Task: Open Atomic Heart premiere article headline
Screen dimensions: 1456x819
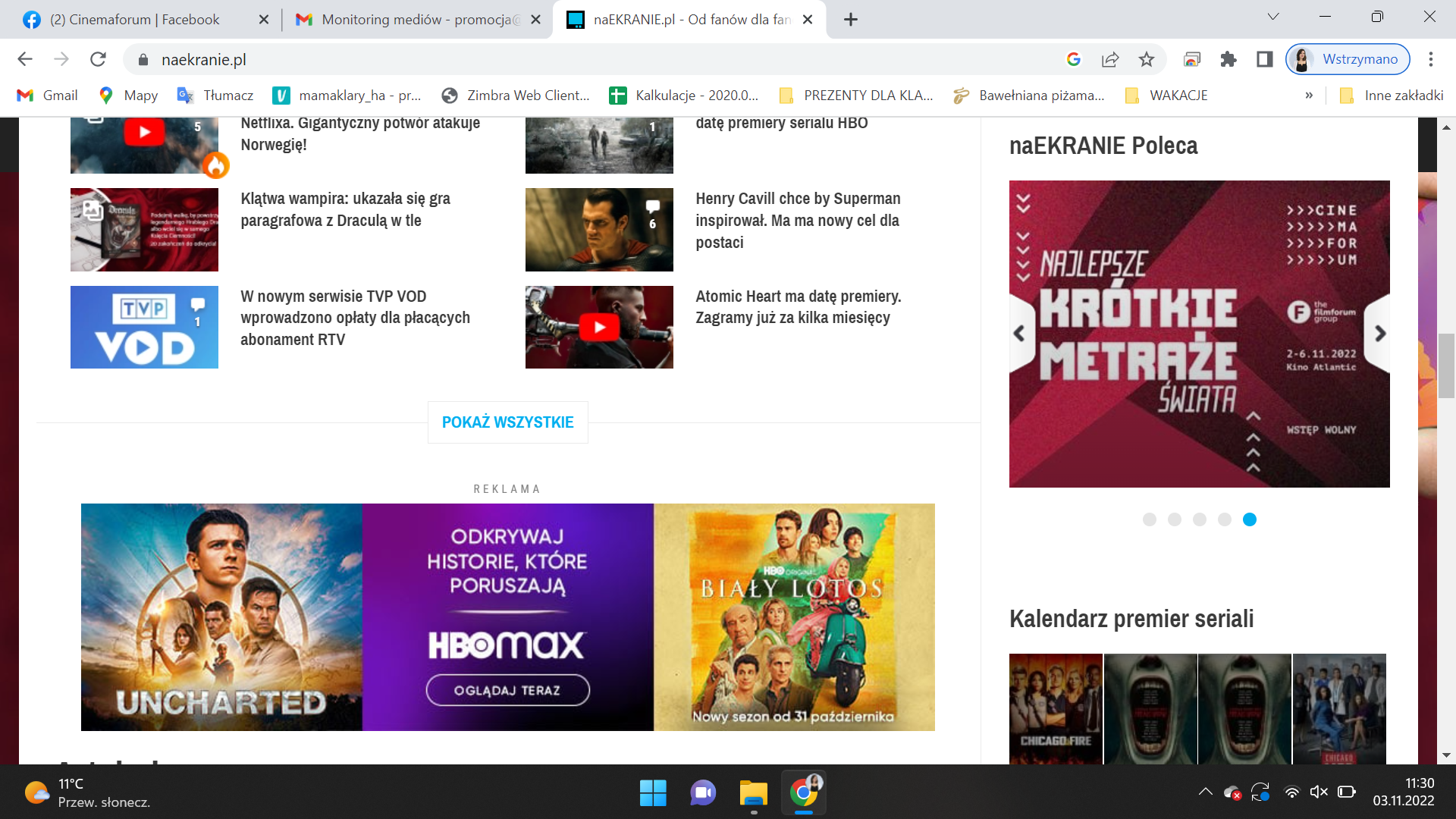Action: (x=799, y=306)
